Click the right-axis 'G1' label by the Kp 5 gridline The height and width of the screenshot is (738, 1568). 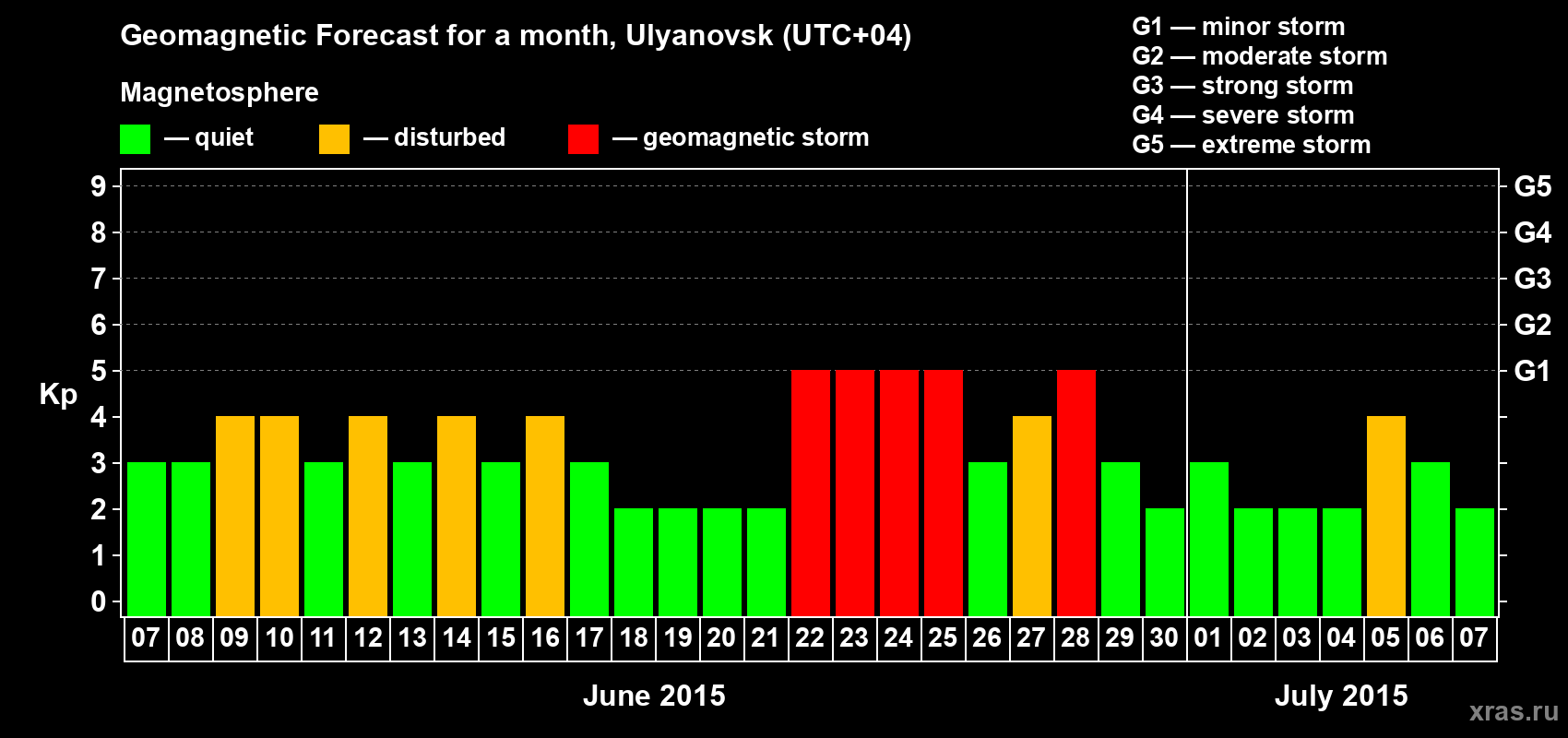coord(1533,371)
